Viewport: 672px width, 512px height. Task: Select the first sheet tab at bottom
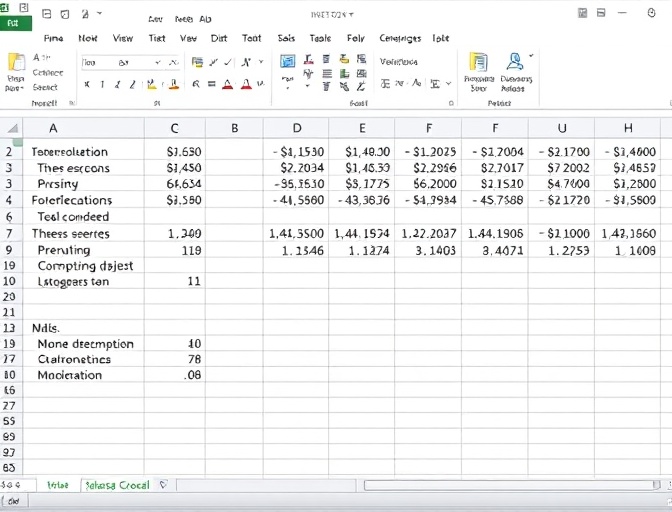coord(58,485)
